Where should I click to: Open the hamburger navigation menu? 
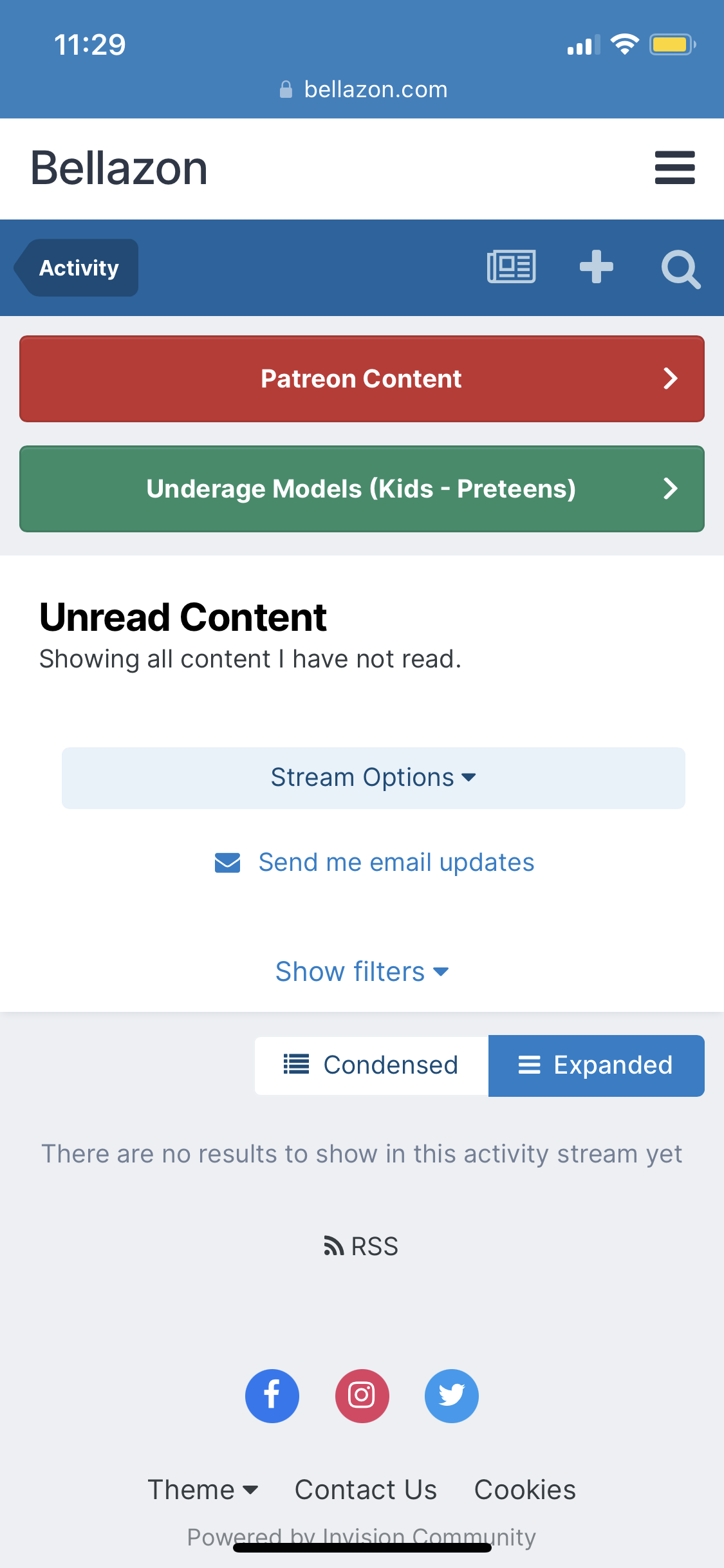click(674, 168)
